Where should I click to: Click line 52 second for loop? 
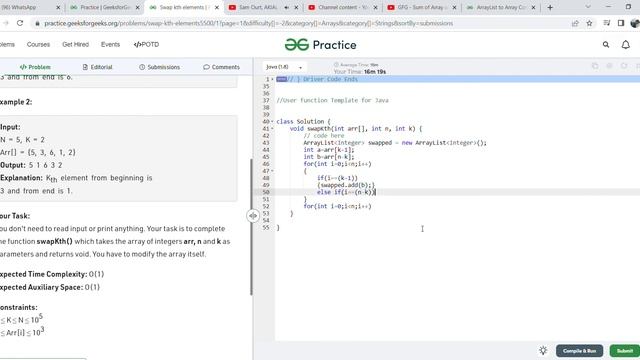click(338, 206)
